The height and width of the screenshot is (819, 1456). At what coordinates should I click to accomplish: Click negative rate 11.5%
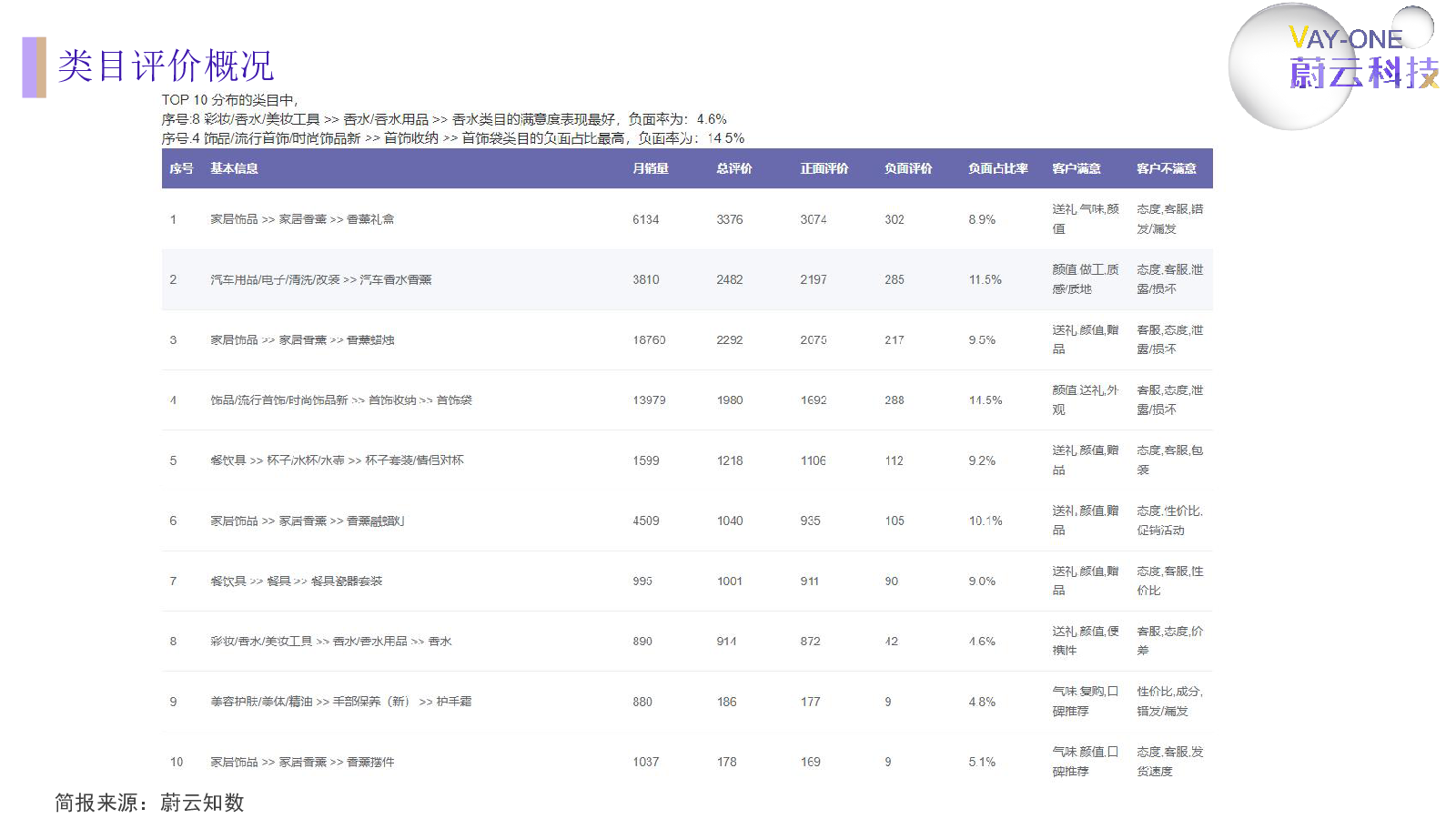(x=986, y=279)
